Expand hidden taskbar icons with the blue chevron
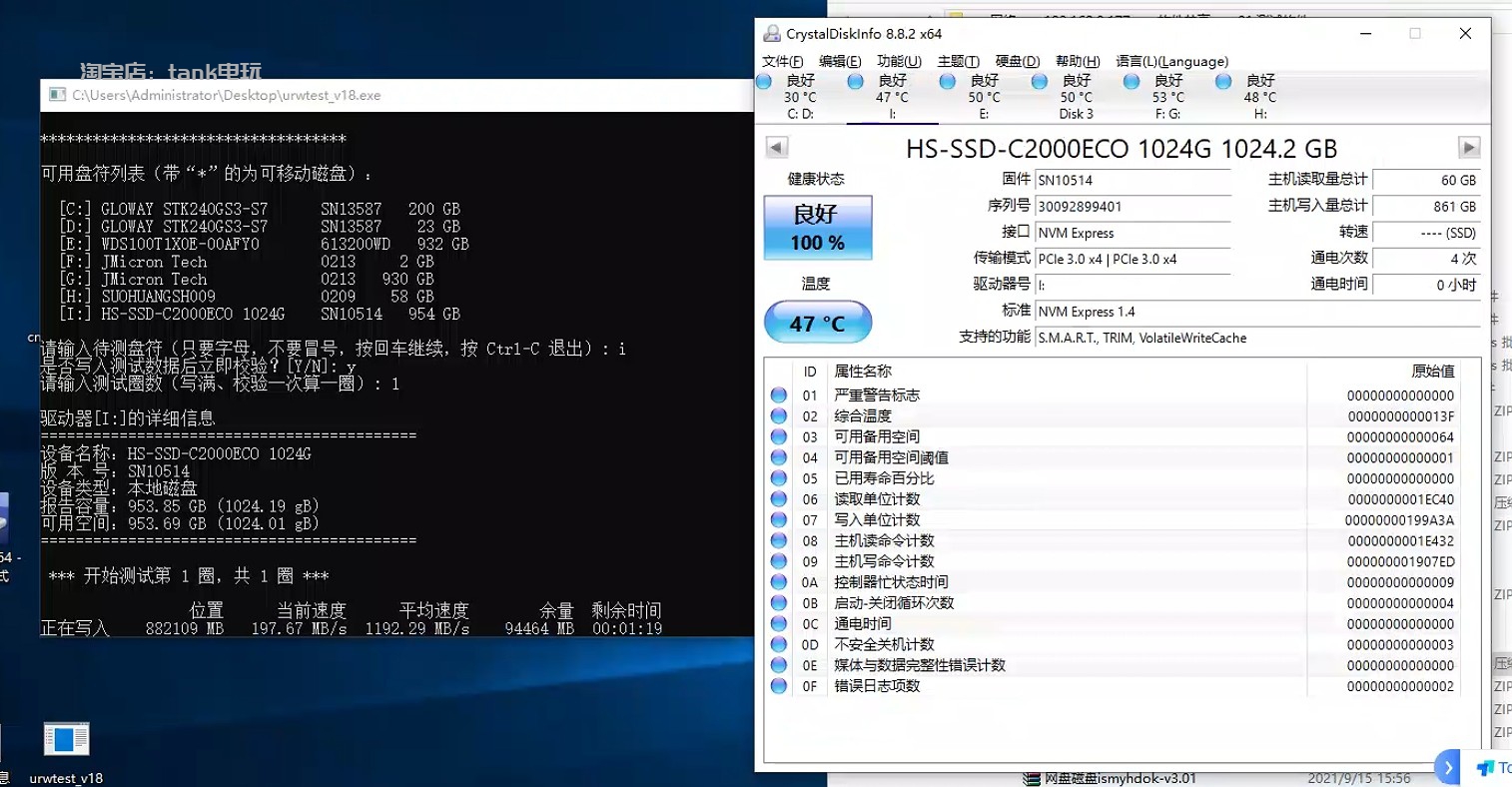The width and height of the screenshot is (1512, 787). (x=1447, y=767)
